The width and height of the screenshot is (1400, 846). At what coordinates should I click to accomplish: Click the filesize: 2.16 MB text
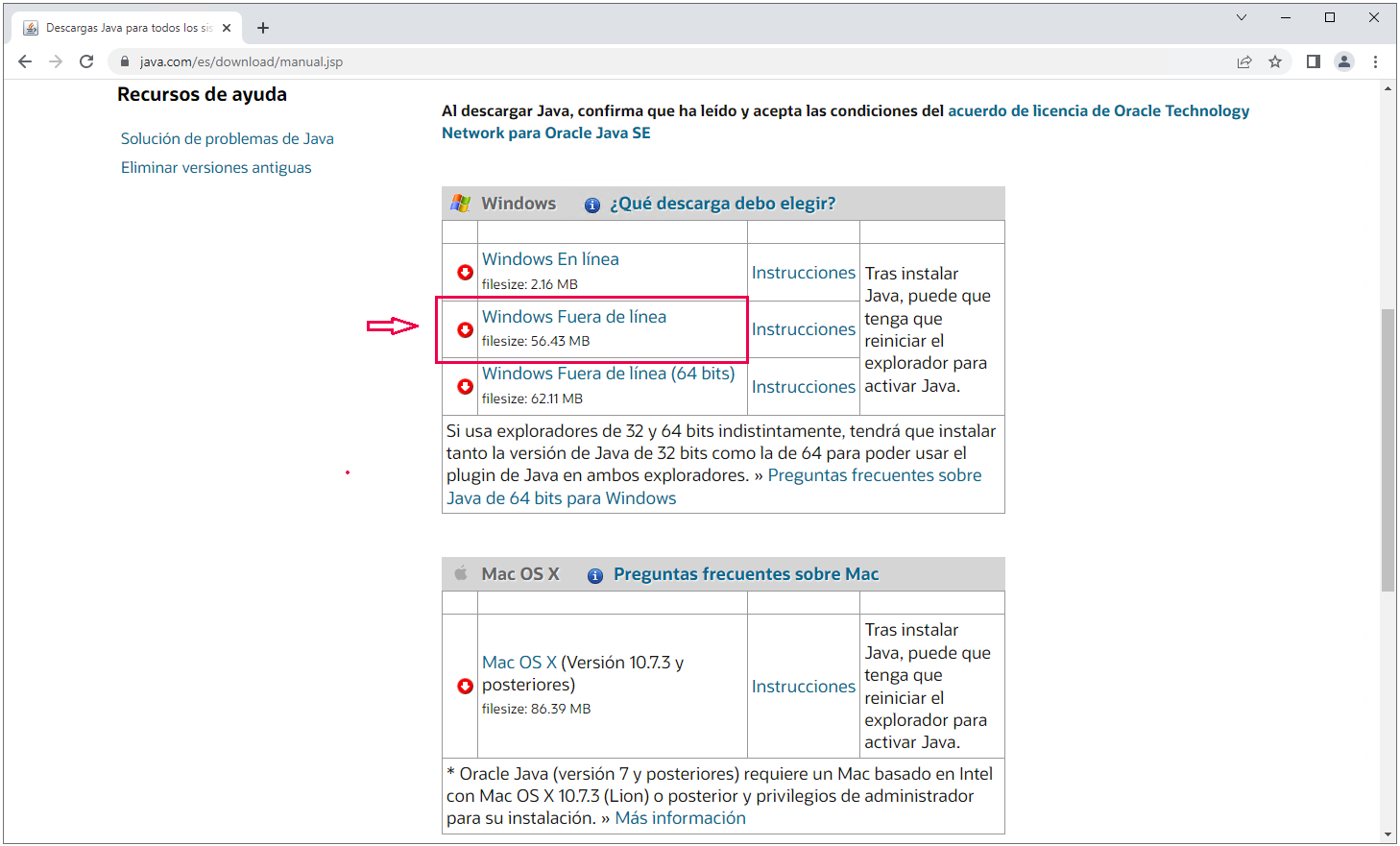(530, 284)
